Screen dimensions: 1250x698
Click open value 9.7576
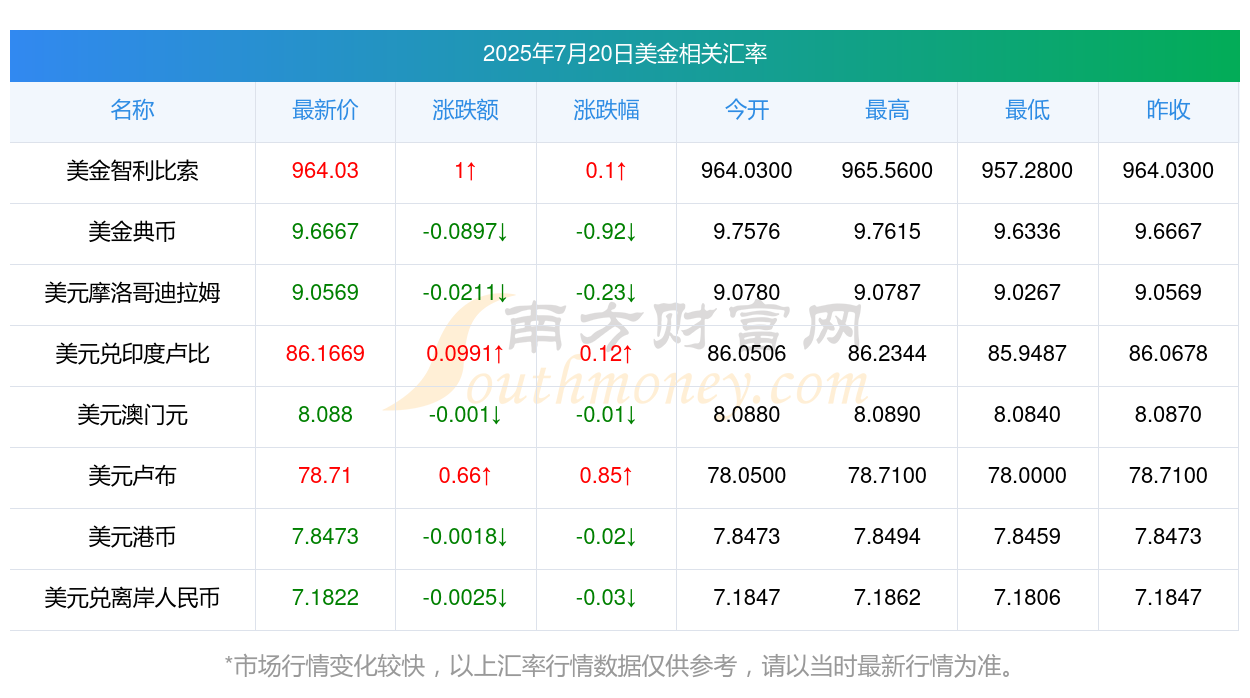pyautogui.click(x=747, y=232)
